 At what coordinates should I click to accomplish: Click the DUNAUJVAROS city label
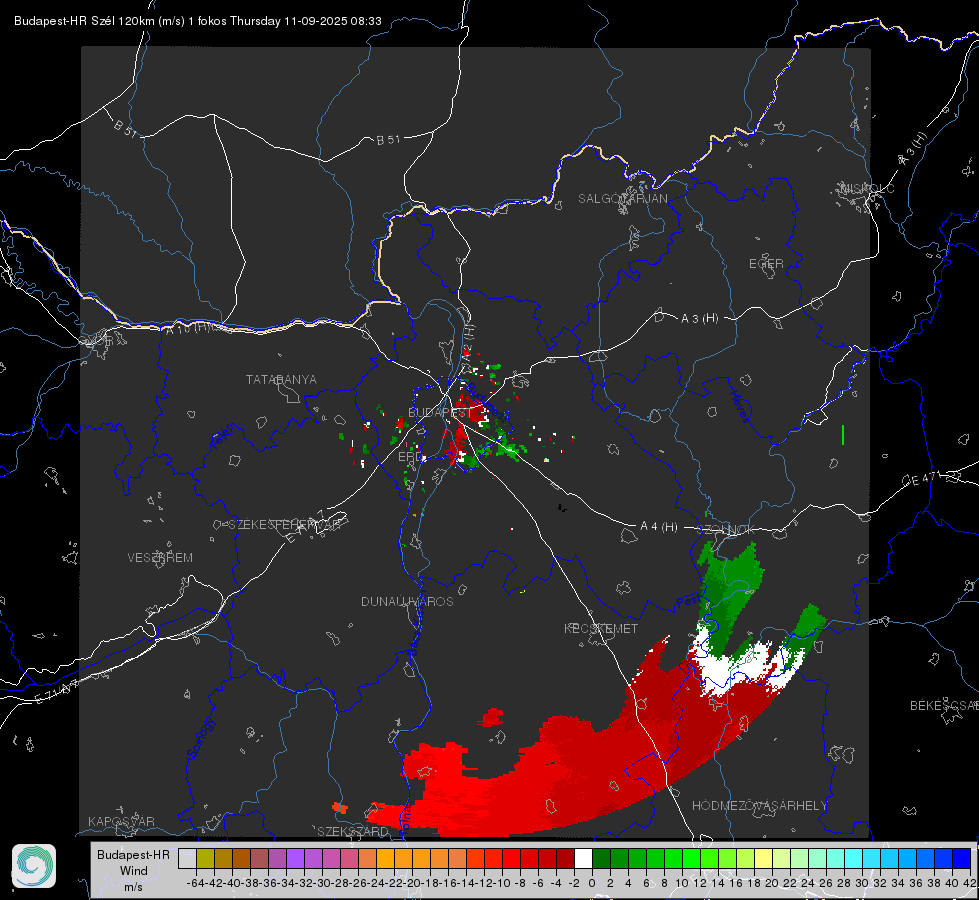tap(407, 601)
